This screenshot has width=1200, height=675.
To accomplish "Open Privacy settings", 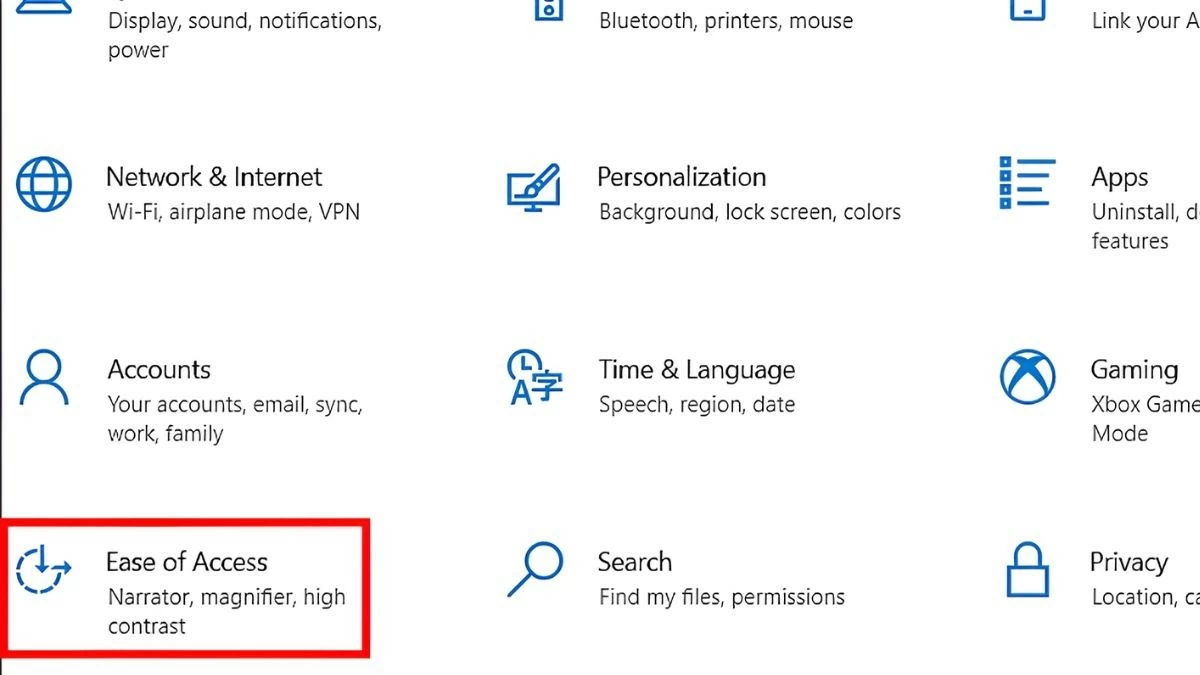I will coord(1128,561).
